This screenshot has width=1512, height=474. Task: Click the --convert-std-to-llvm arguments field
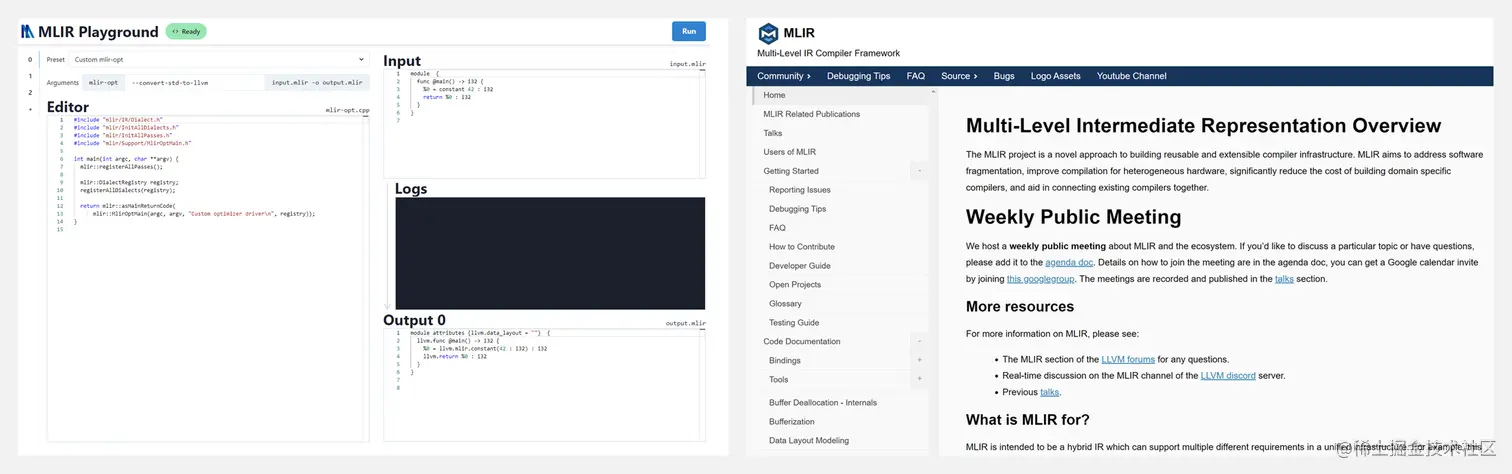195,83
